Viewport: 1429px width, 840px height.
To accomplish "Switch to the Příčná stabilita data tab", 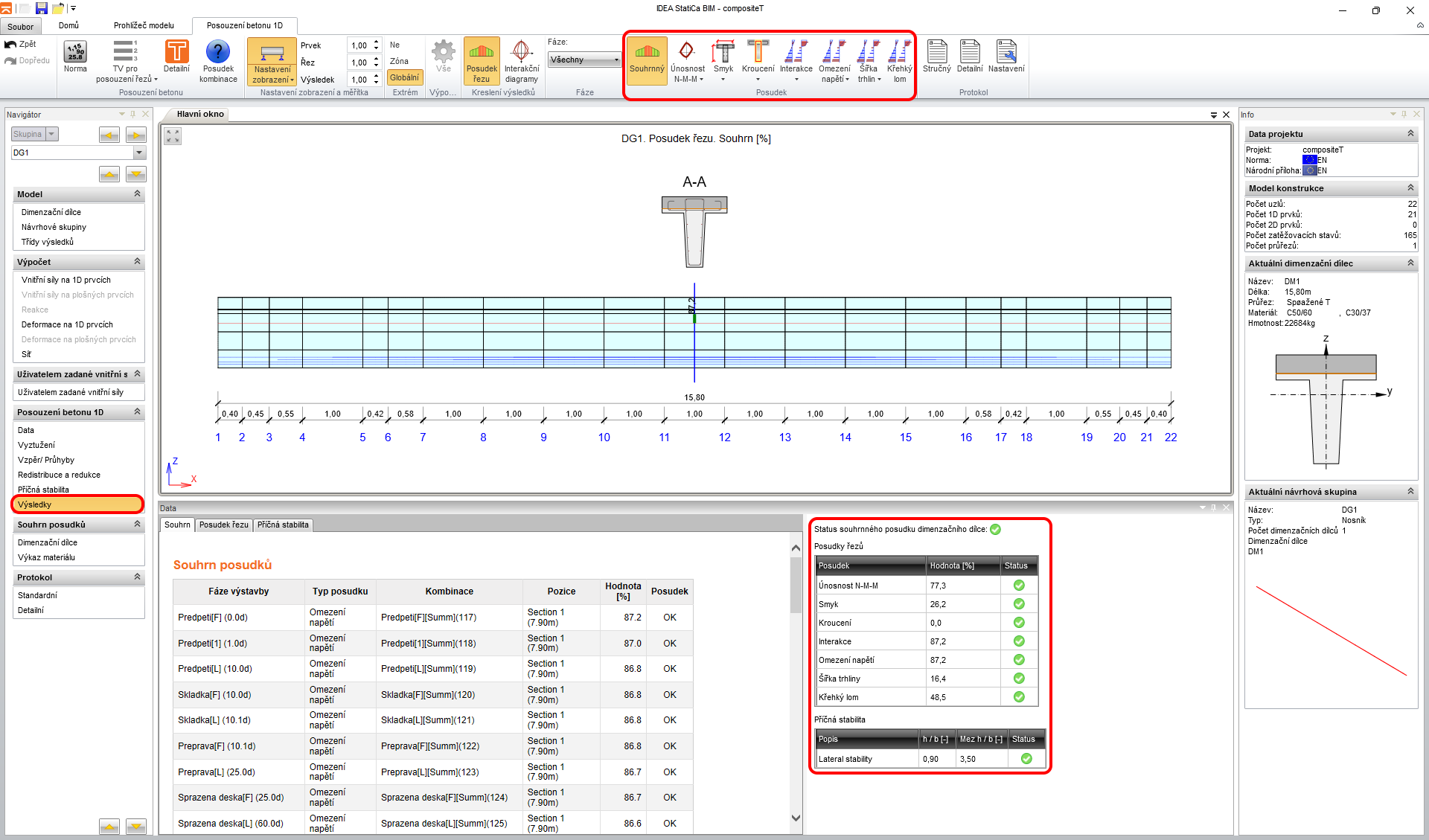I will click(x=283, y=525).
